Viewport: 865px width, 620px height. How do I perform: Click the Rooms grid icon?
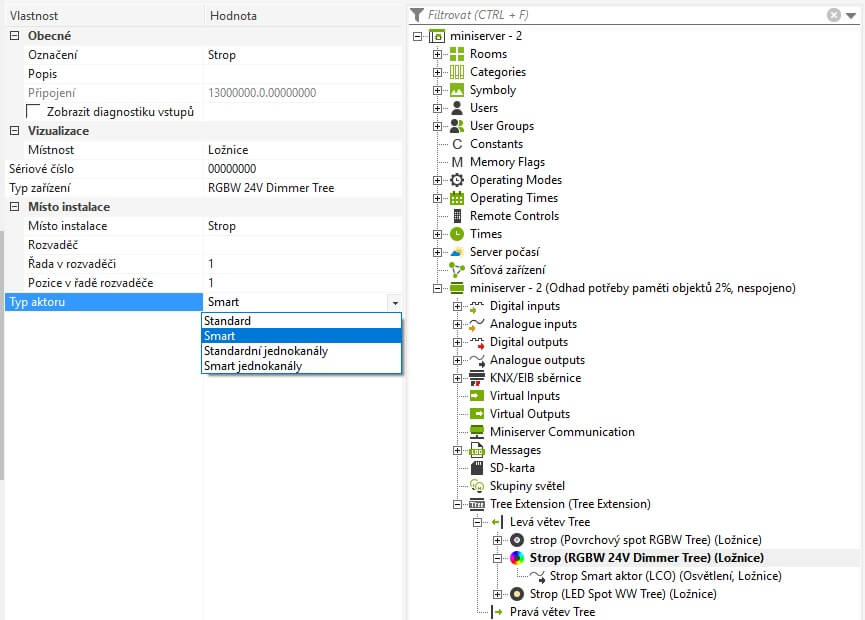coord(457,54)
